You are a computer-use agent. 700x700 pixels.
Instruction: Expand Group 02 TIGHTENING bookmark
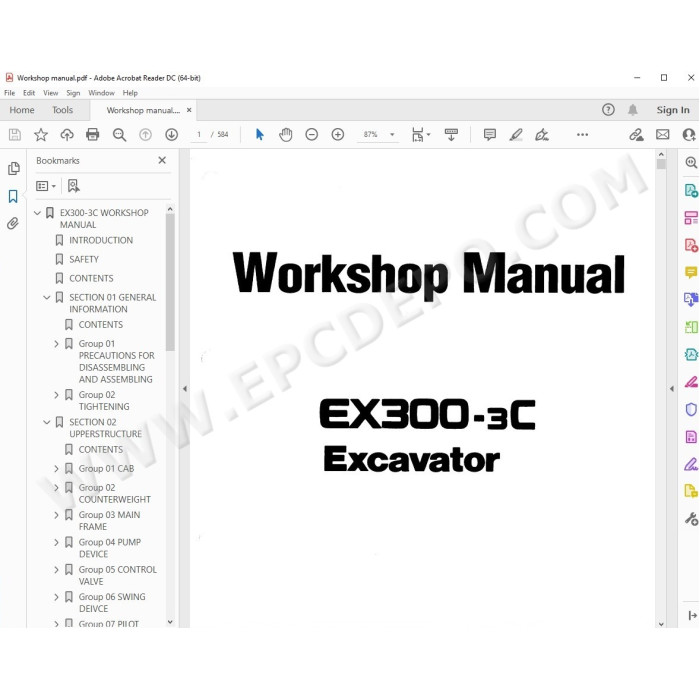pyautogui.click(x=56, y=395)
